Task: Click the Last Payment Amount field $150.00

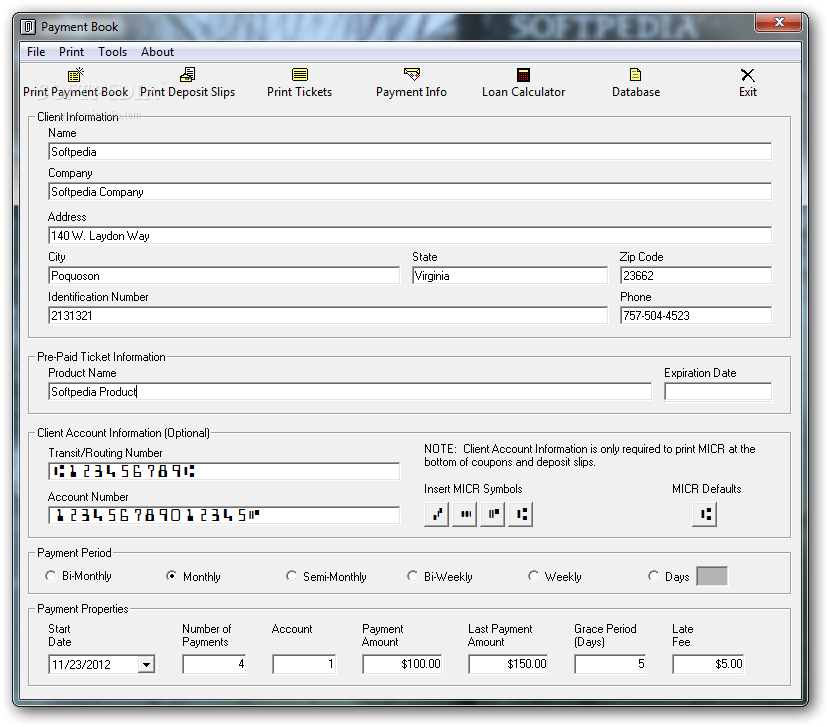Action: (509, 665)
